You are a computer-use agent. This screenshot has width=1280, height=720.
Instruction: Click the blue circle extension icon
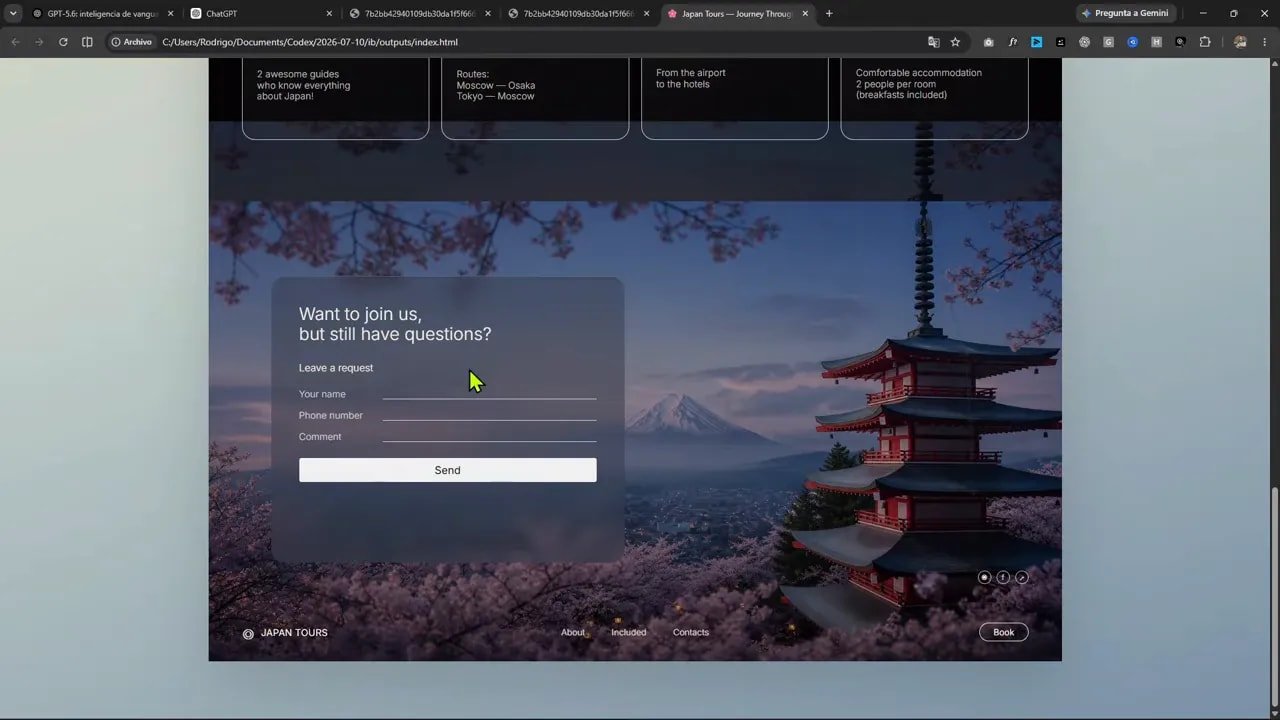pos(1133,42)
